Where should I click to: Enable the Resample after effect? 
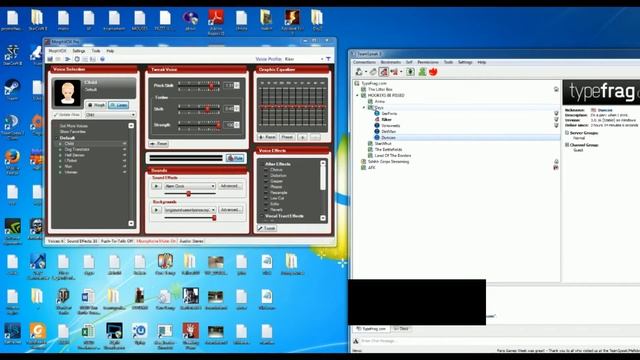pyautogui.click(x=266, y=193)
